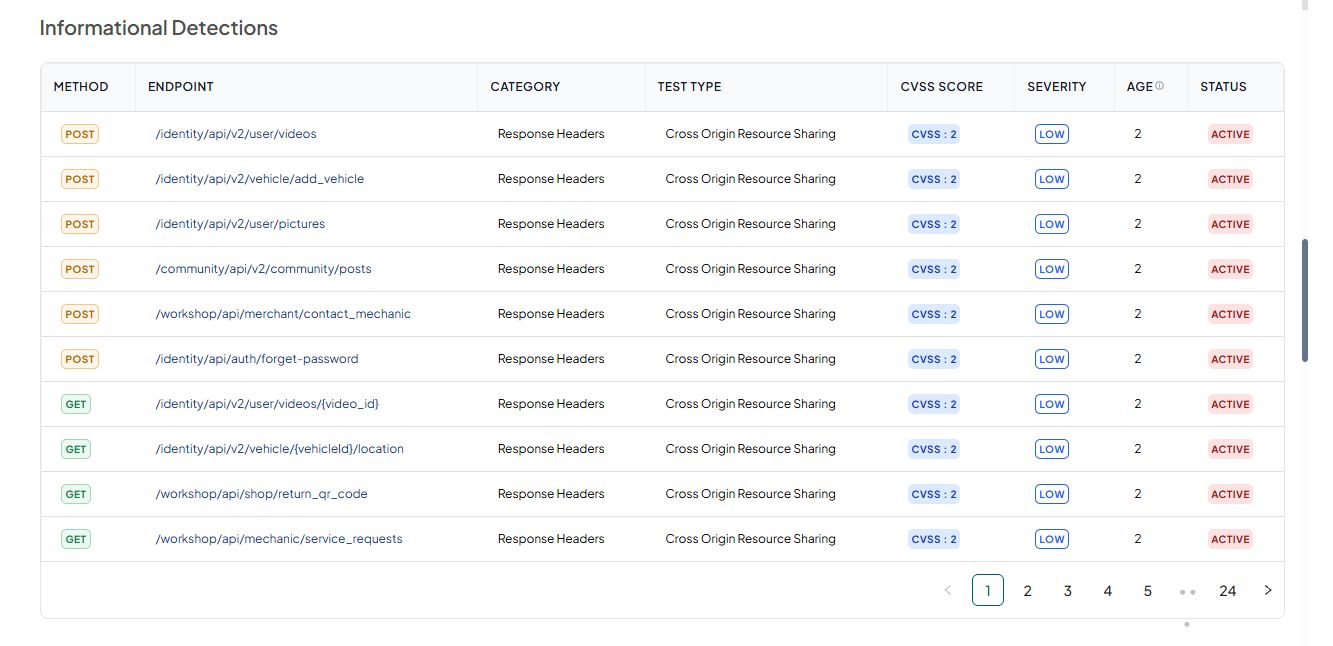Sort by the SEVERITY column header
The height and width of the screenshot is (646, 1333).
tap(1056, 87)
